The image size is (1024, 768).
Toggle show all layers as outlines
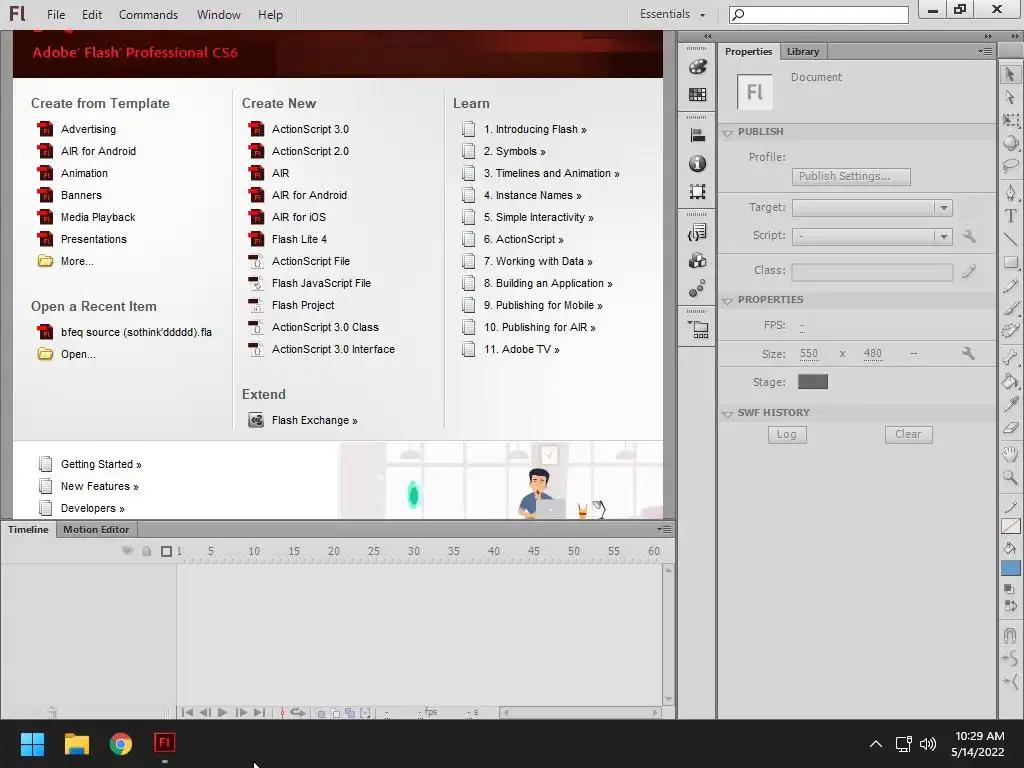pos(166,551)
